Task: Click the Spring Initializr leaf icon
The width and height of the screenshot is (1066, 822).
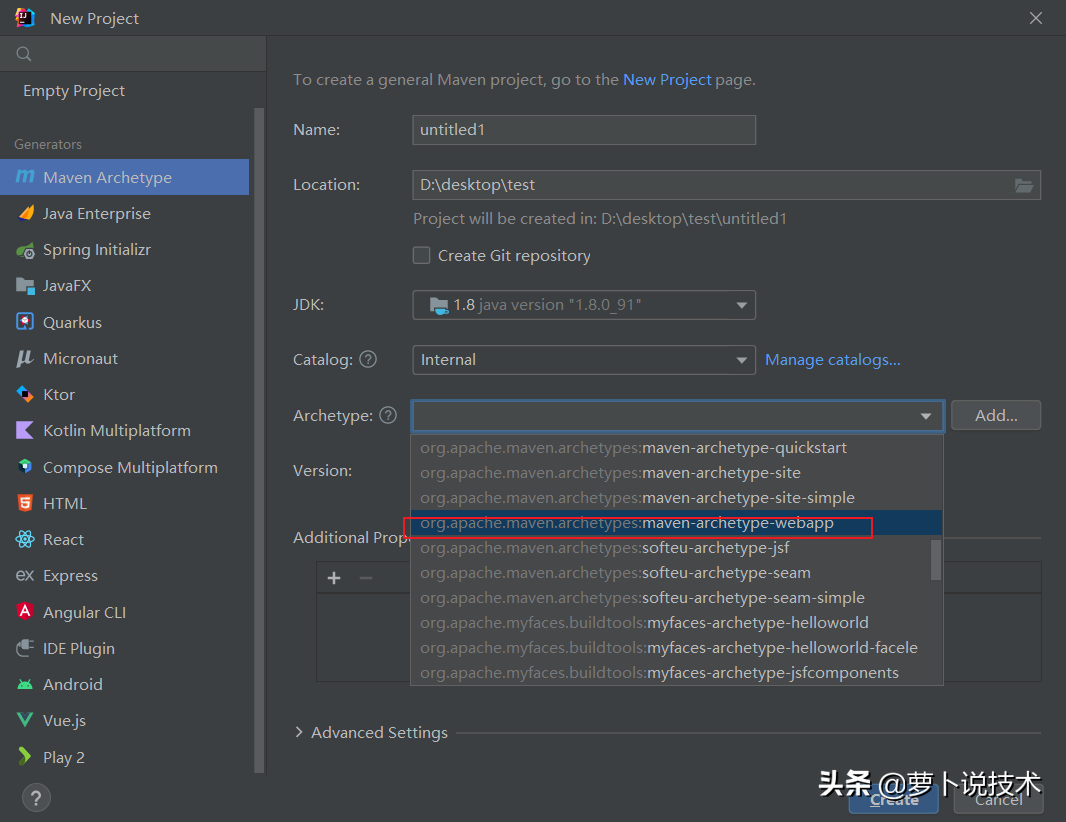Action: click(25, 250)
